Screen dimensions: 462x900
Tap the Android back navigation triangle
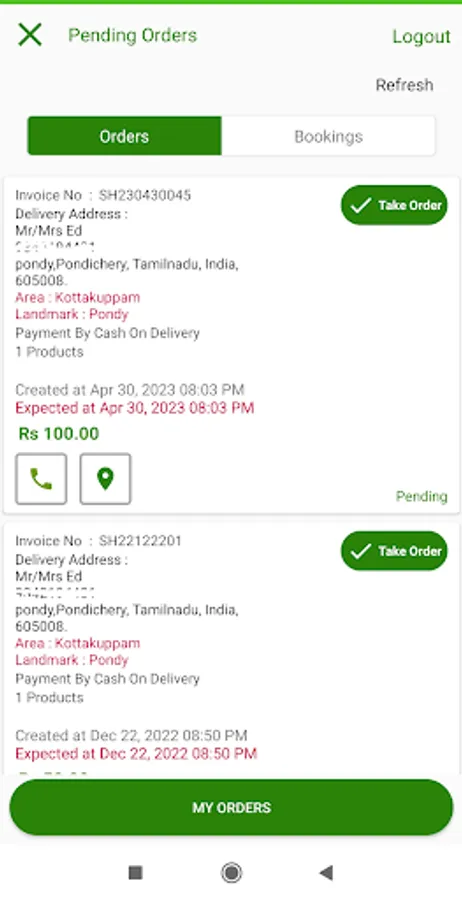(x=326, y=873)
